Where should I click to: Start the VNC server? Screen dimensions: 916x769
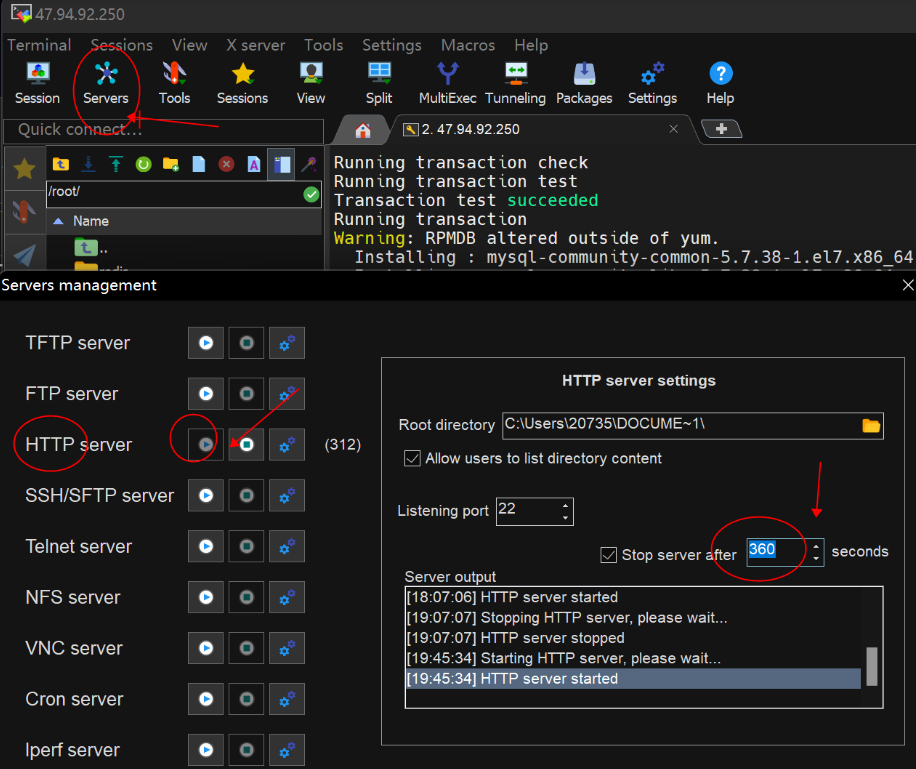206,648
